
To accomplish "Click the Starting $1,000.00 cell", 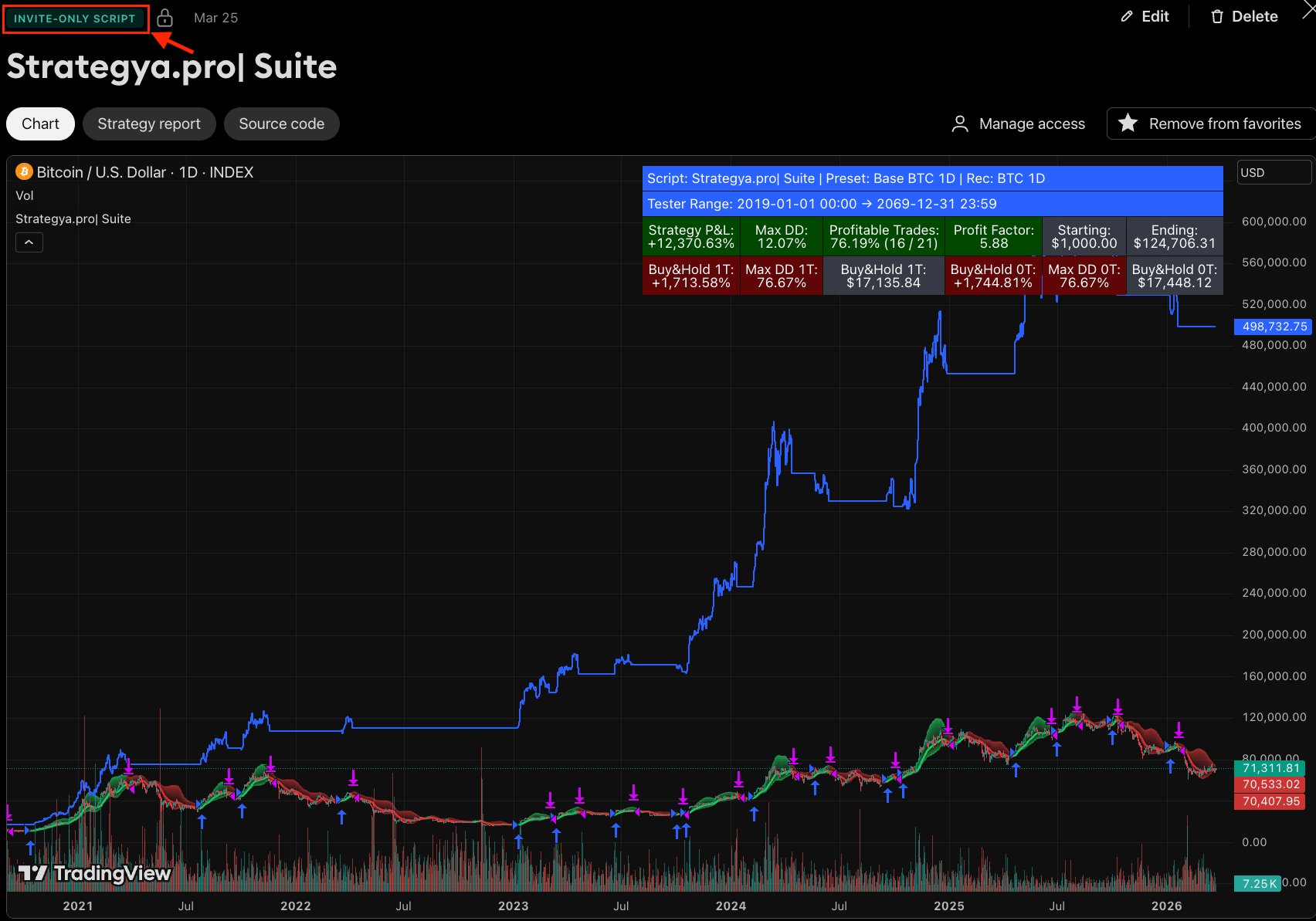I will [x=1084, y=236].
